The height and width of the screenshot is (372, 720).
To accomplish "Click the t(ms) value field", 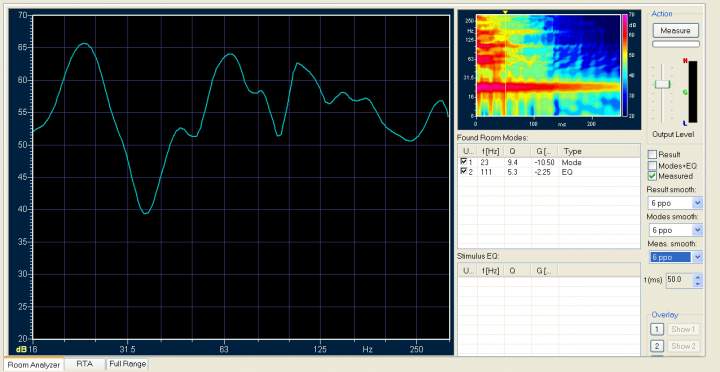I will [678, 280].
